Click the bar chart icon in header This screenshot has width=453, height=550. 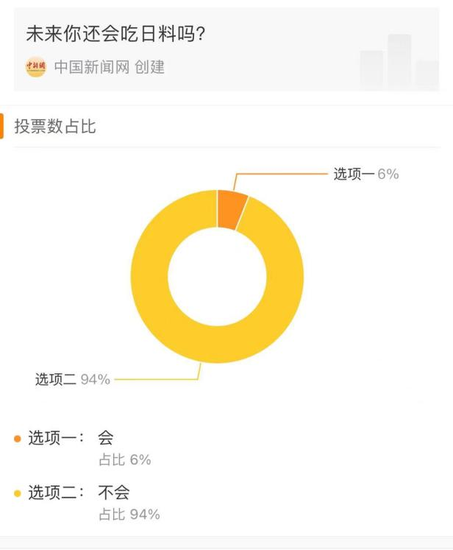[x=399, y=62]
